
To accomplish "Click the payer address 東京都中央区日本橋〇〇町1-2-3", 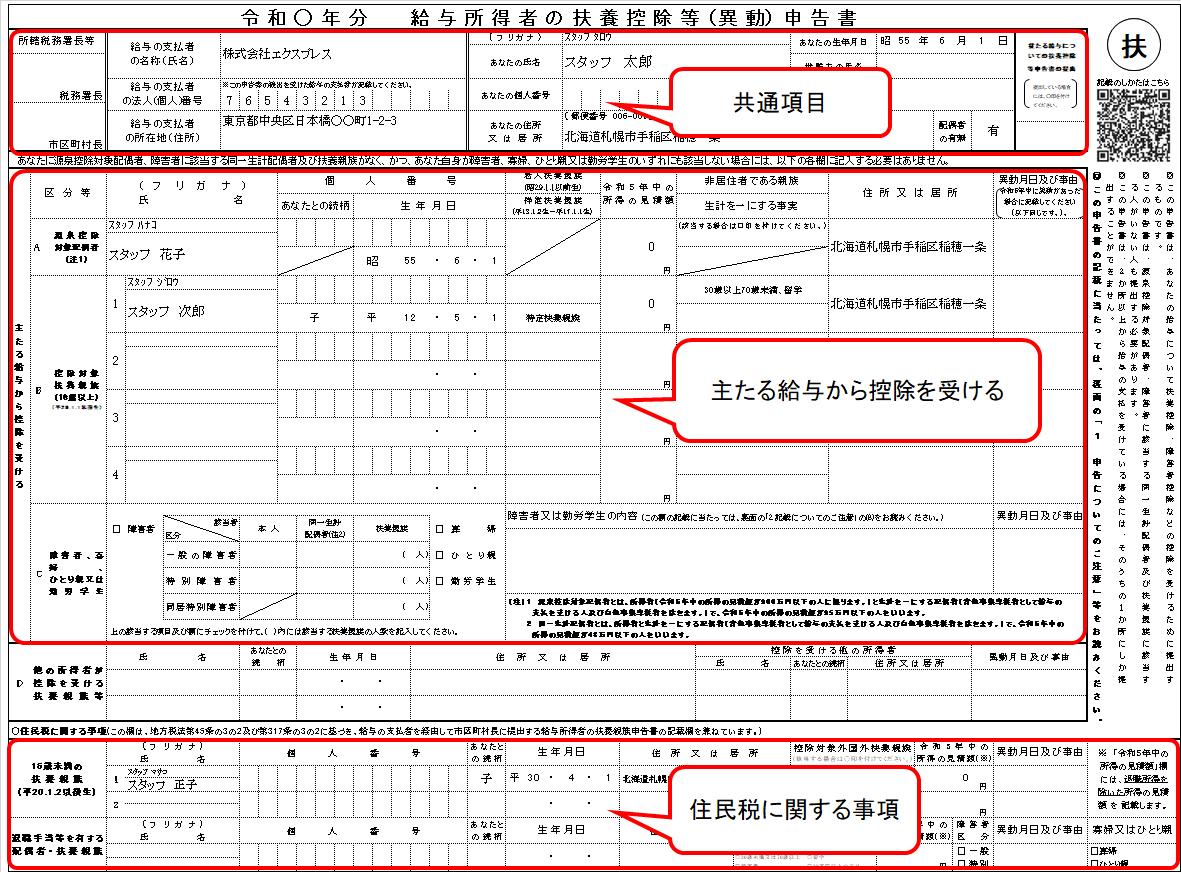I will pyautogui.click(x=310, y=121).
